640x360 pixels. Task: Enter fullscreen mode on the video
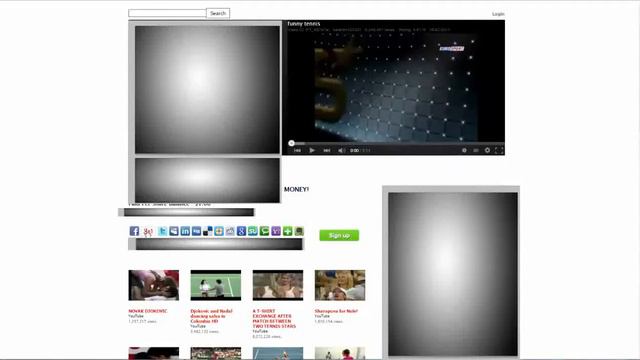(x=499, y=150)
